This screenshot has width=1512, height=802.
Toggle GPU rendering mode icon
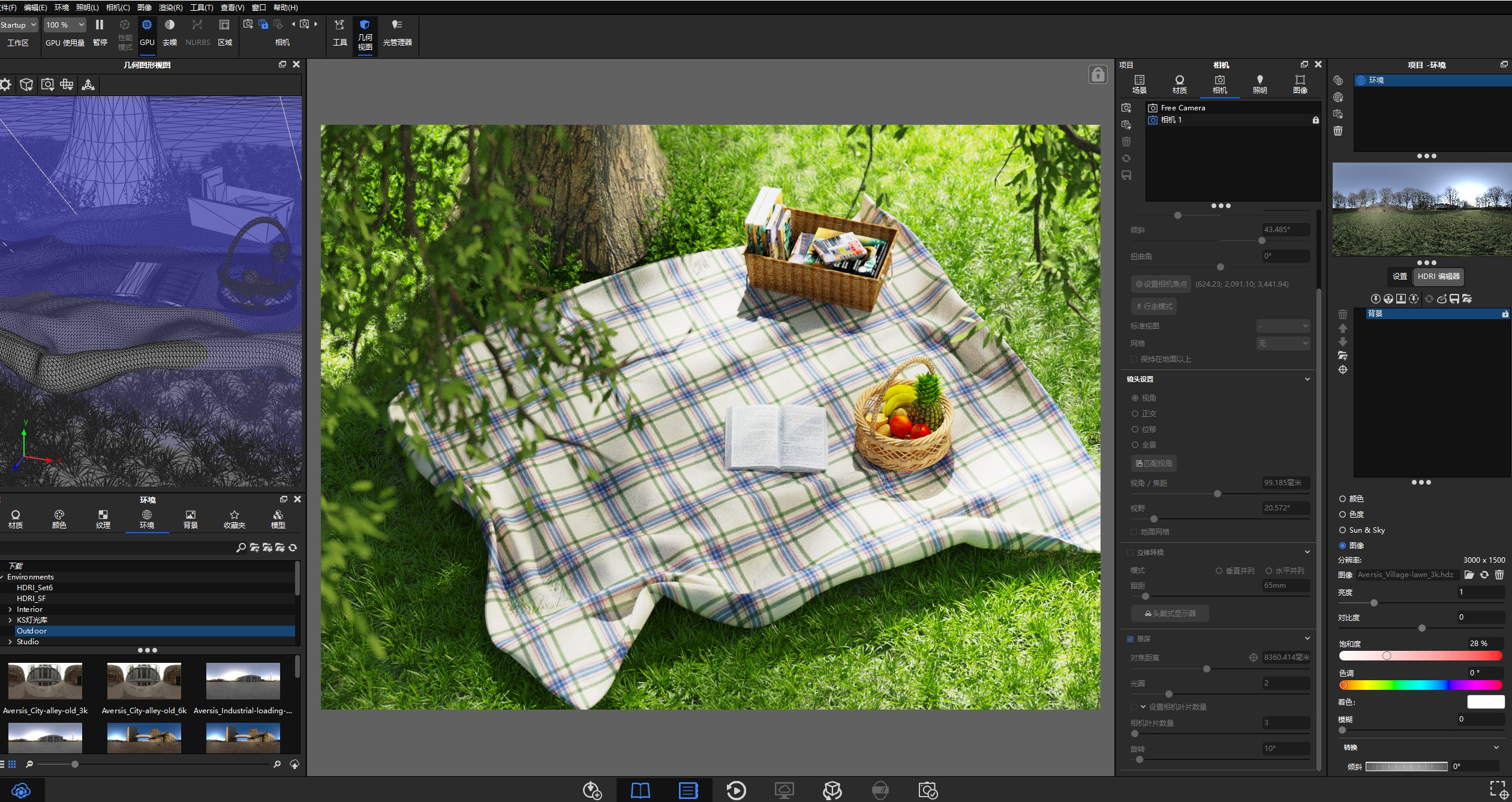coord(147,25)
